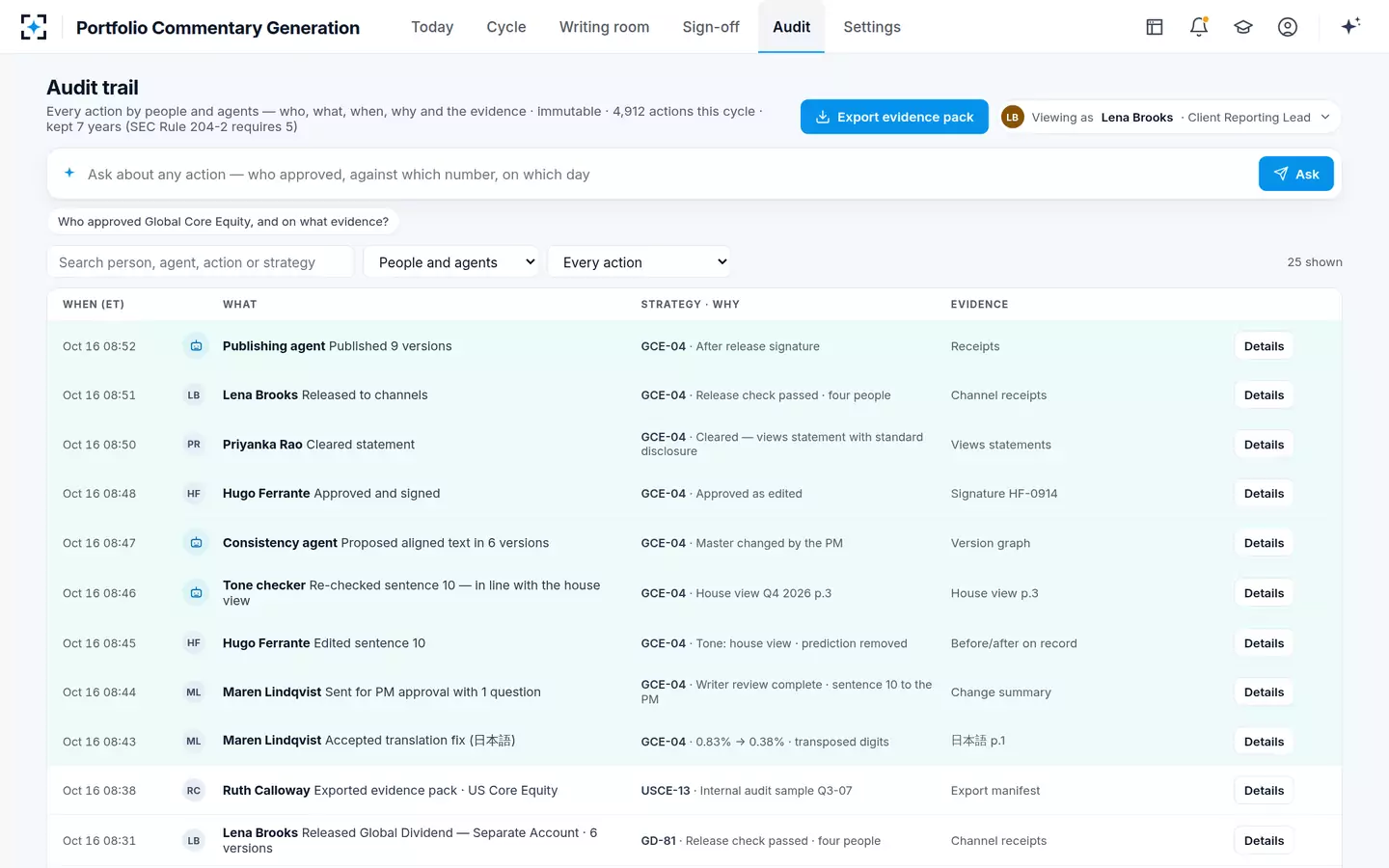Click the Change summary evidence

(1001, 692)
